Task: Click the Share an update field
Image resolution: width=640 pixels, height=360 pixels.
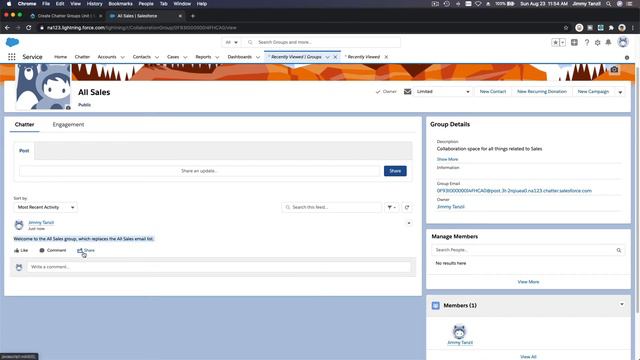Action: [199, 171]
